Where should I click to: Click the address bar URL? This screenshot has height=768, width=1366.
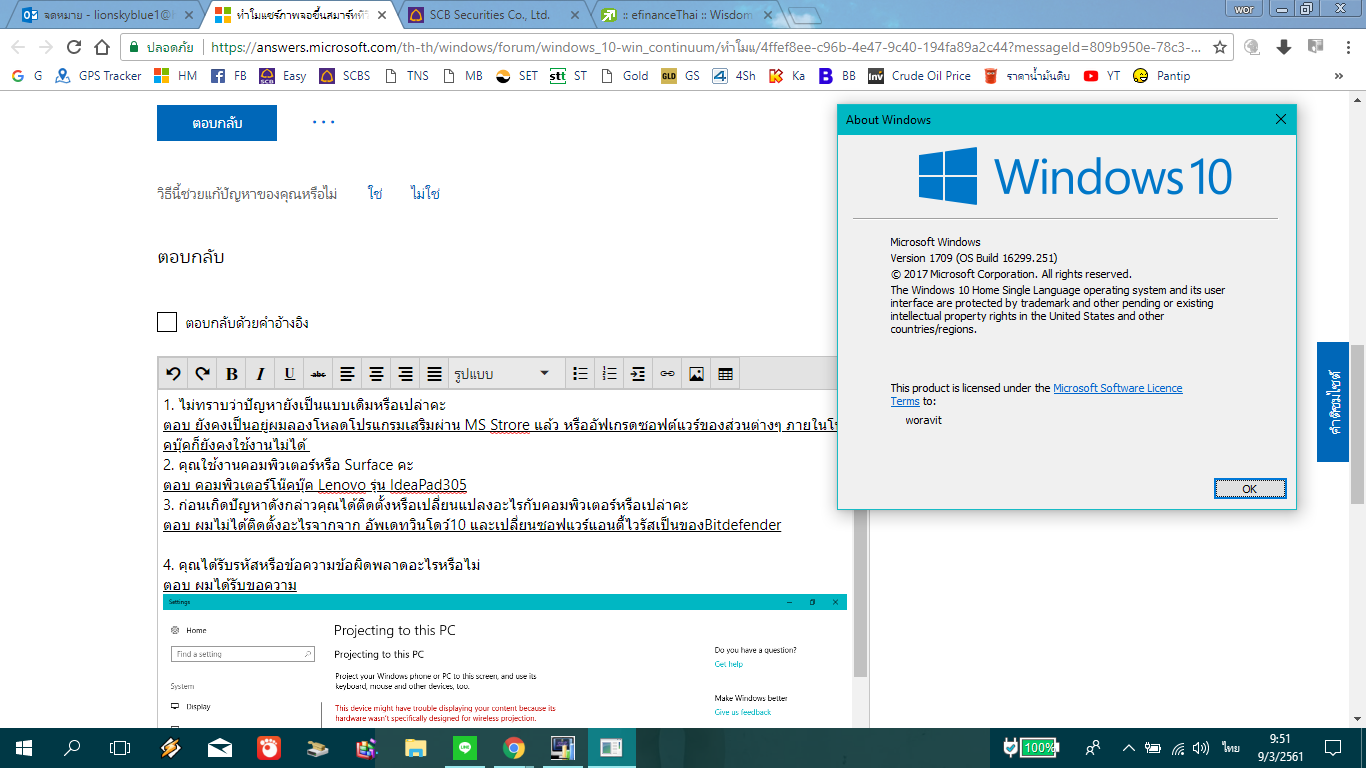tap(705, 47)
